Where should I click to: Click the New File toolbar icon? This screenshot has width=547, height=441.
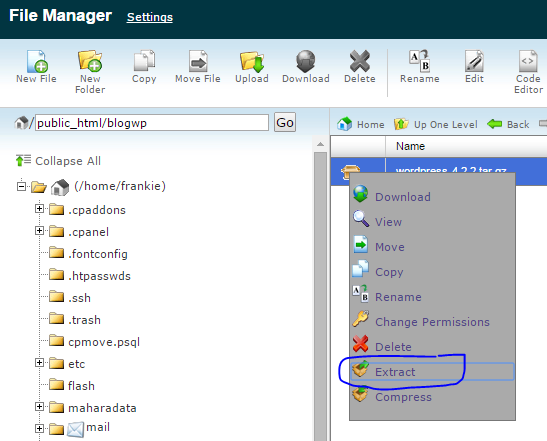[36, 61]
